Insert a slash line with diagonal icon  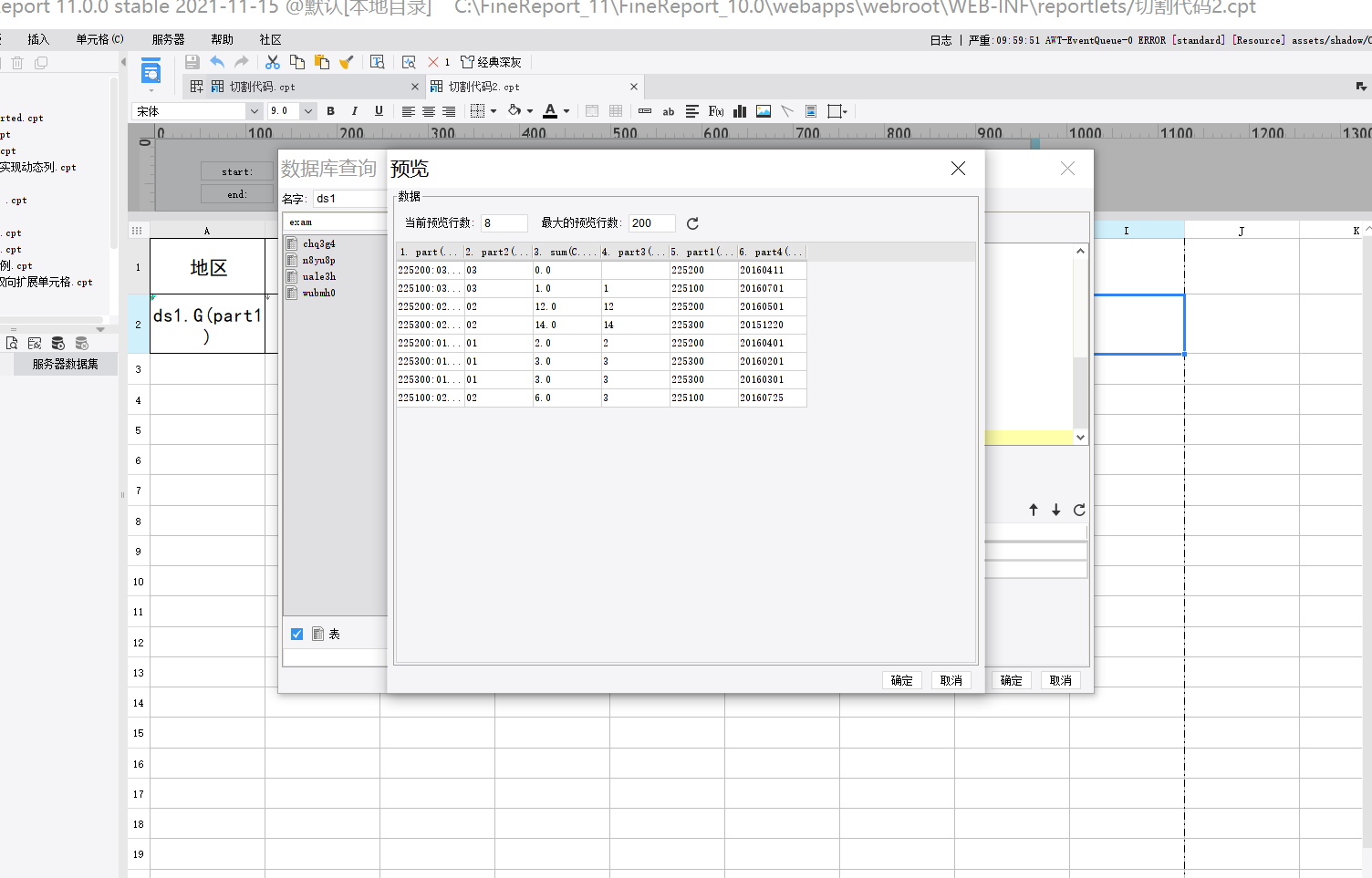pyautogui.click(x=787, y=111)
